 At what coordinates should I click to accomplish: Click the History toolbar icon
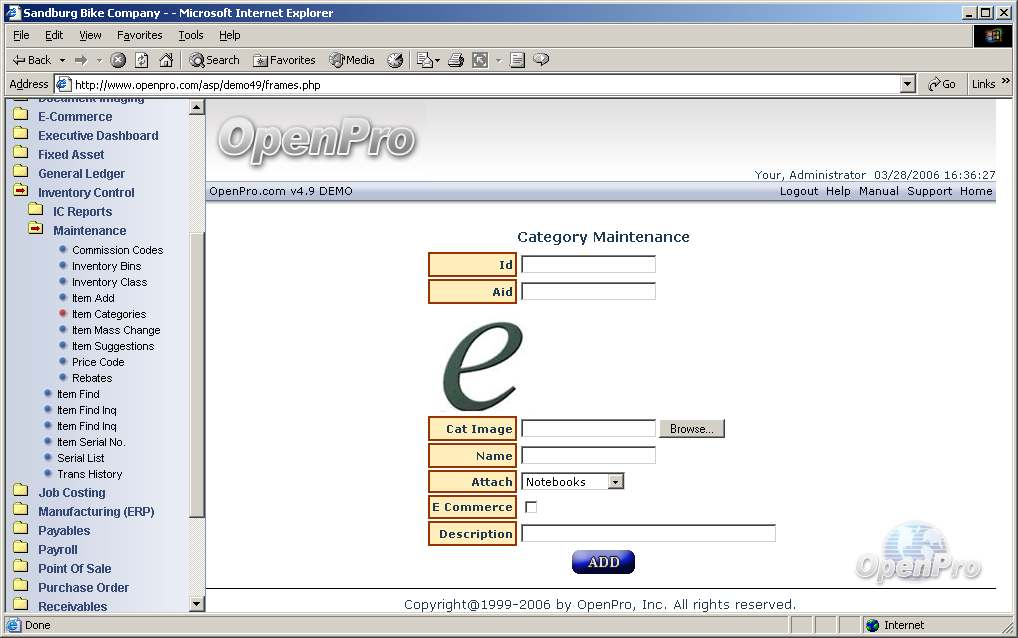click(395, 60)
